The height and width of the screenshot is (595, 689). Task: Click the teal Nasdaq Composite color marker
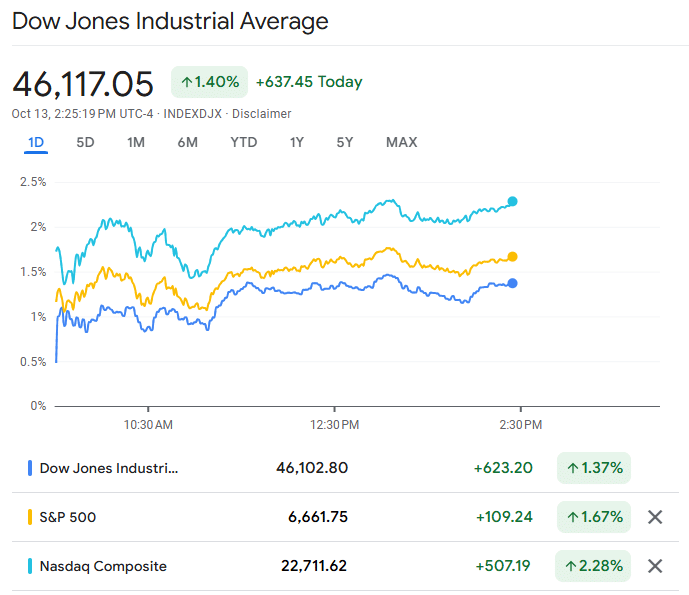(x=30, y=566)
